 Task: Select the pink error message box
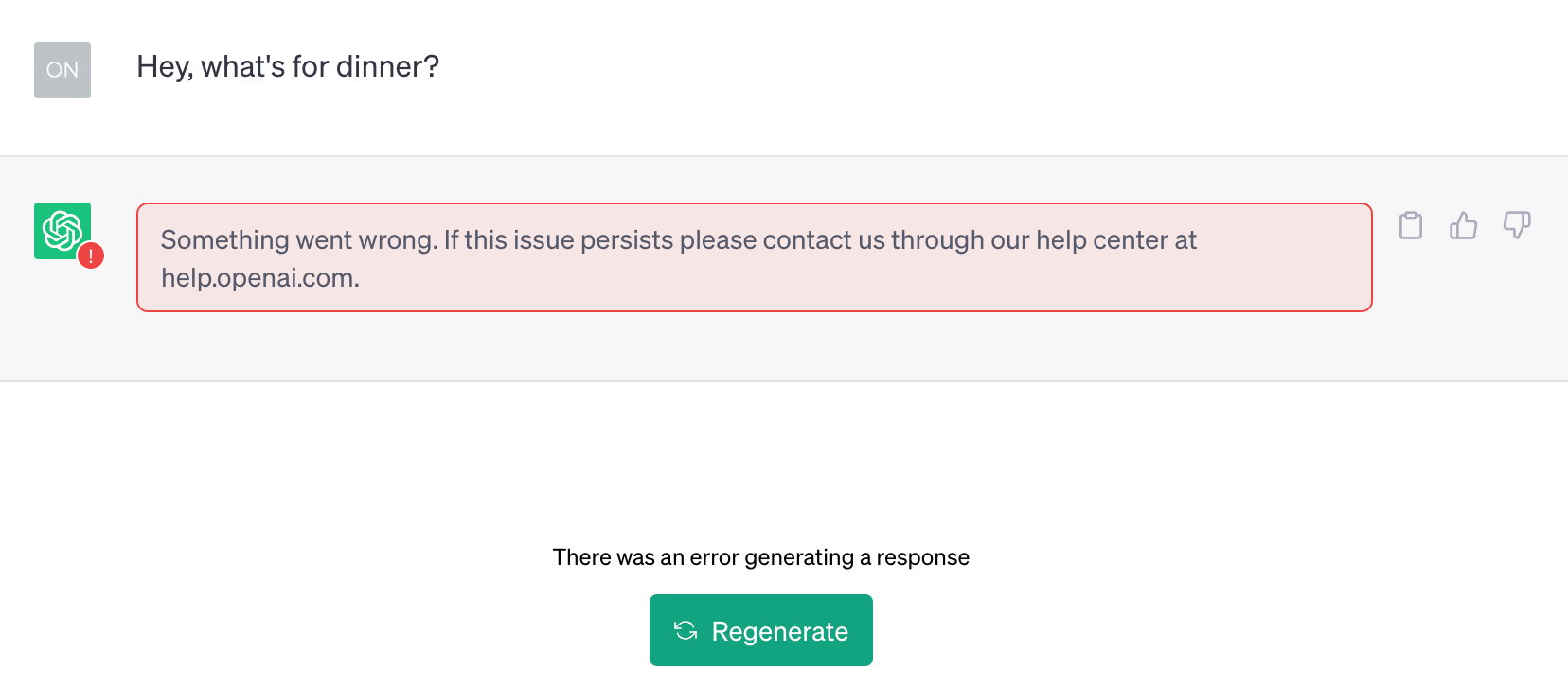[x=755, y=257]
